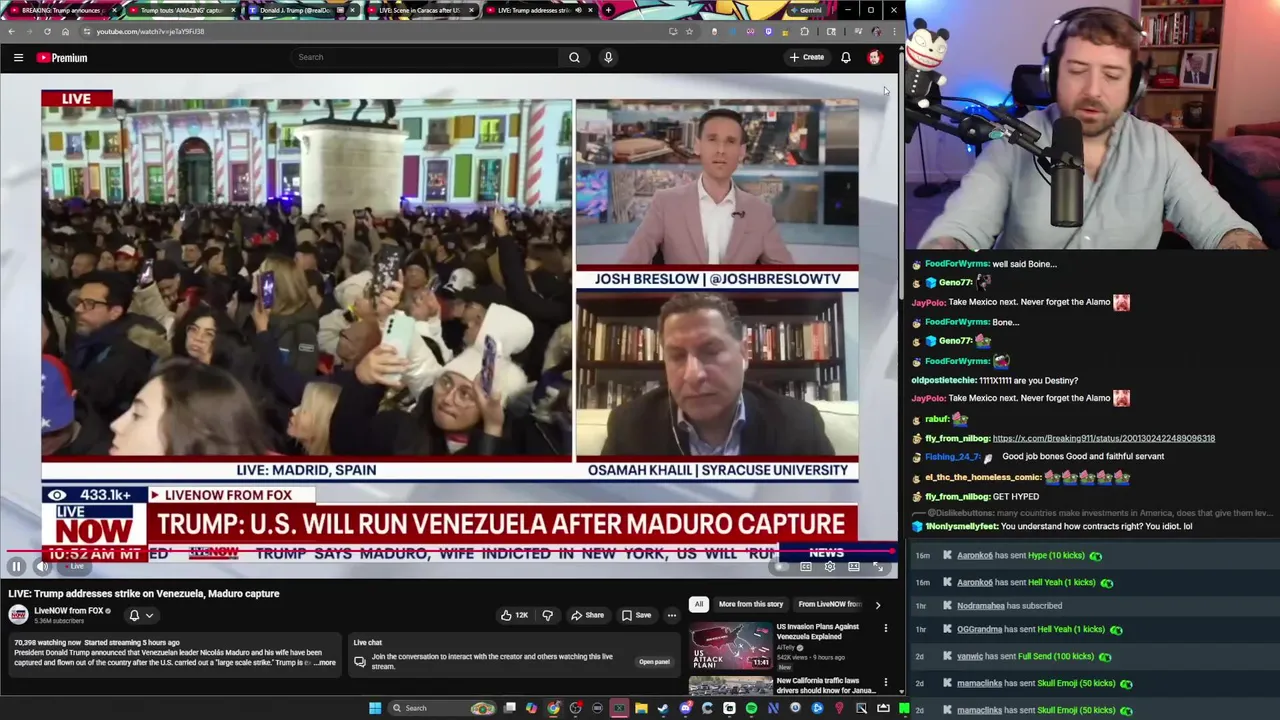Click 'Nodramahea has subscribed' row
The image size is (1280, 720).
point(1093,606)
